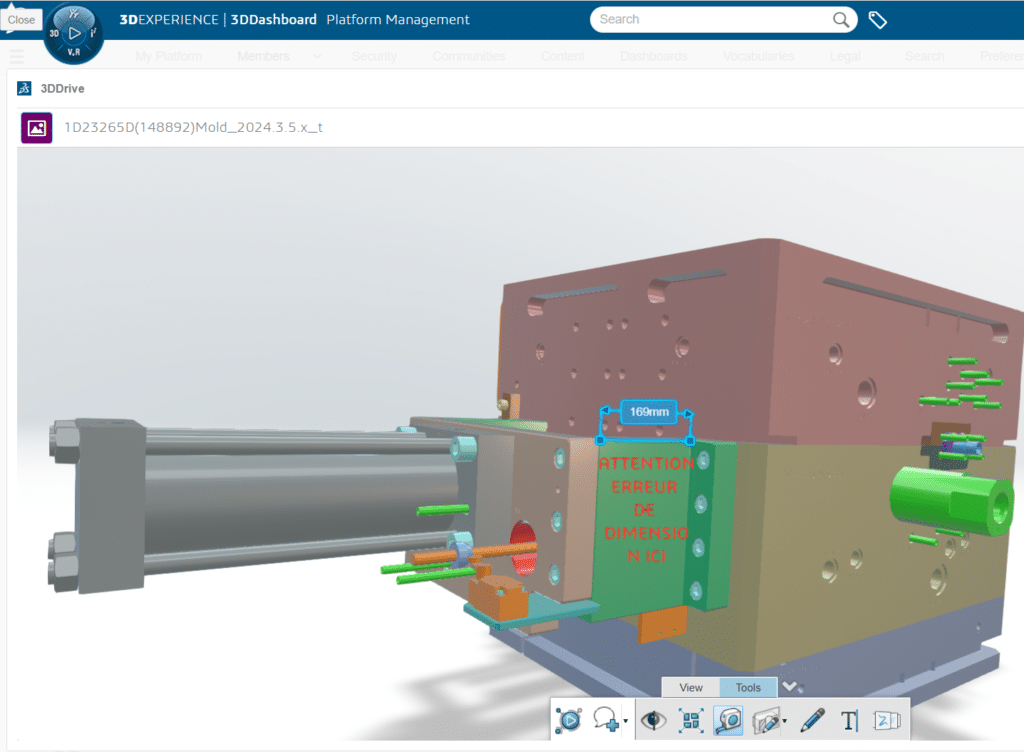Image resolution: width=1024 pixels, height=752 pixels.
Task: Expand the Members dropdown chevron
Action: pos(317,56)
